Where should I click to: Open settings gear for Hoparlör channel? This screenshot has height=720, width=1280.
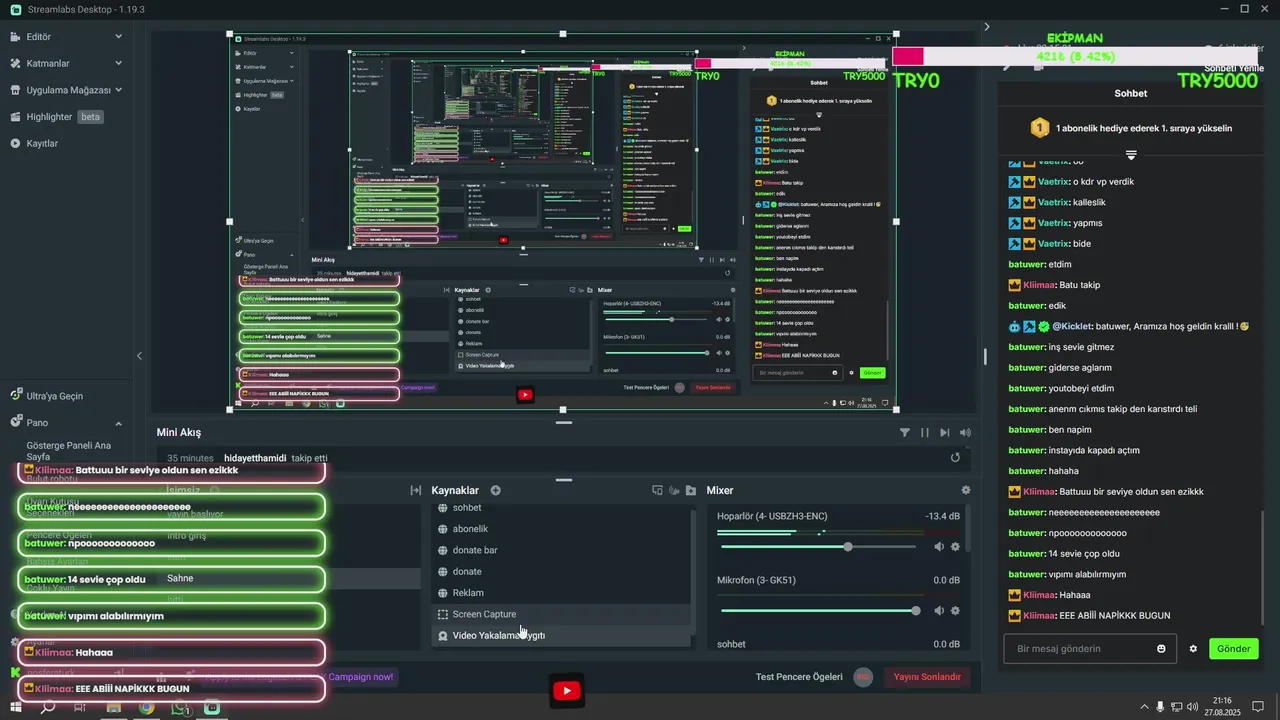955,547
